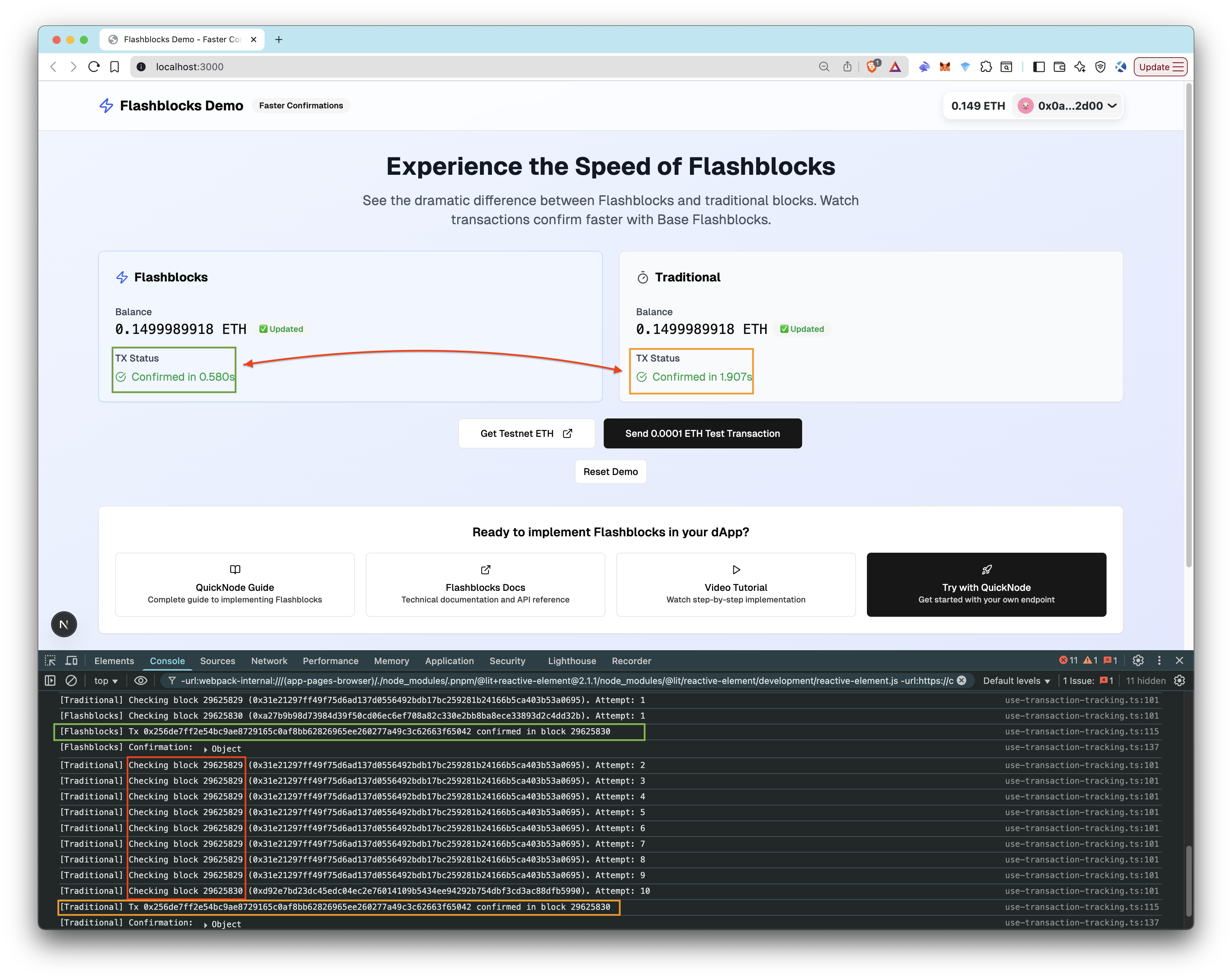
Task: Show console sidebar panel toggle
Action: [50, 681]
